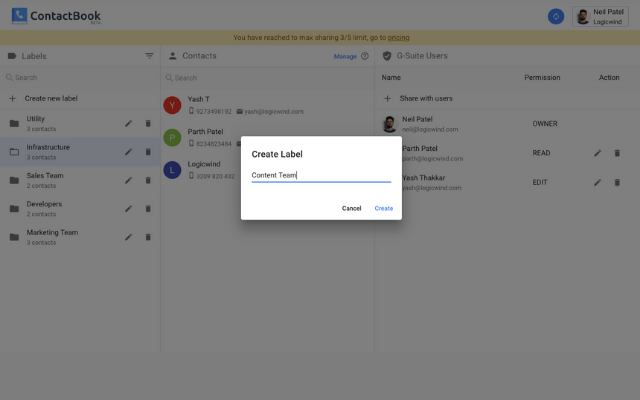The image size is (640, 400).
Task: Edit the Developers label
Action: pyautogui.click(x=129, y=209)
